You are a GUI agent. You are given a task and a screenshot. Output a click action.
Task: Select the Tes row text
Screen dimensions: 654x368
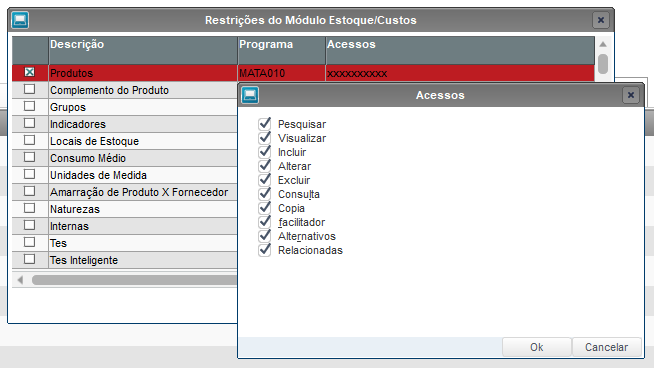point(58,243)
